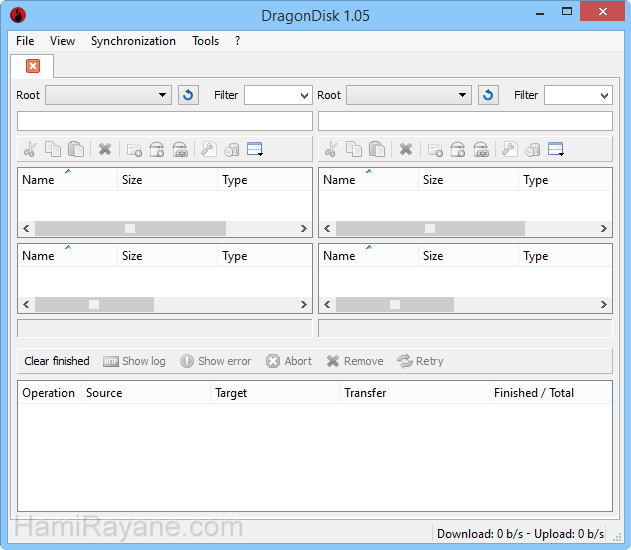The height and width of the screenshot is (550, 631).
Task: Click the horizontal scrollbar thumb in lower-left list
Action: (94, 305)
